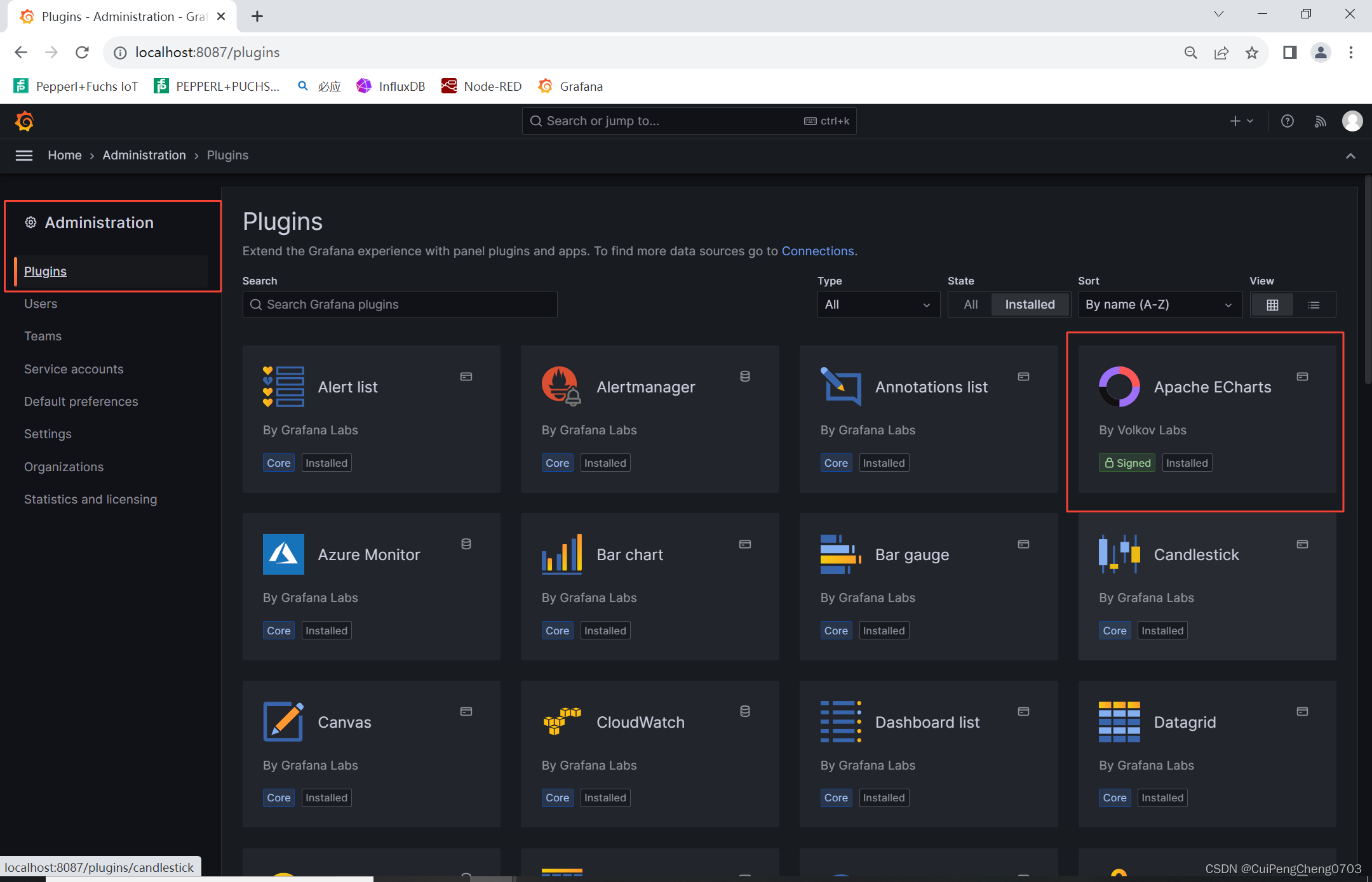Click the data source type icon on Alertmanager card
The height and width of the screenshot is (882, 1372).
click(745, 377)
